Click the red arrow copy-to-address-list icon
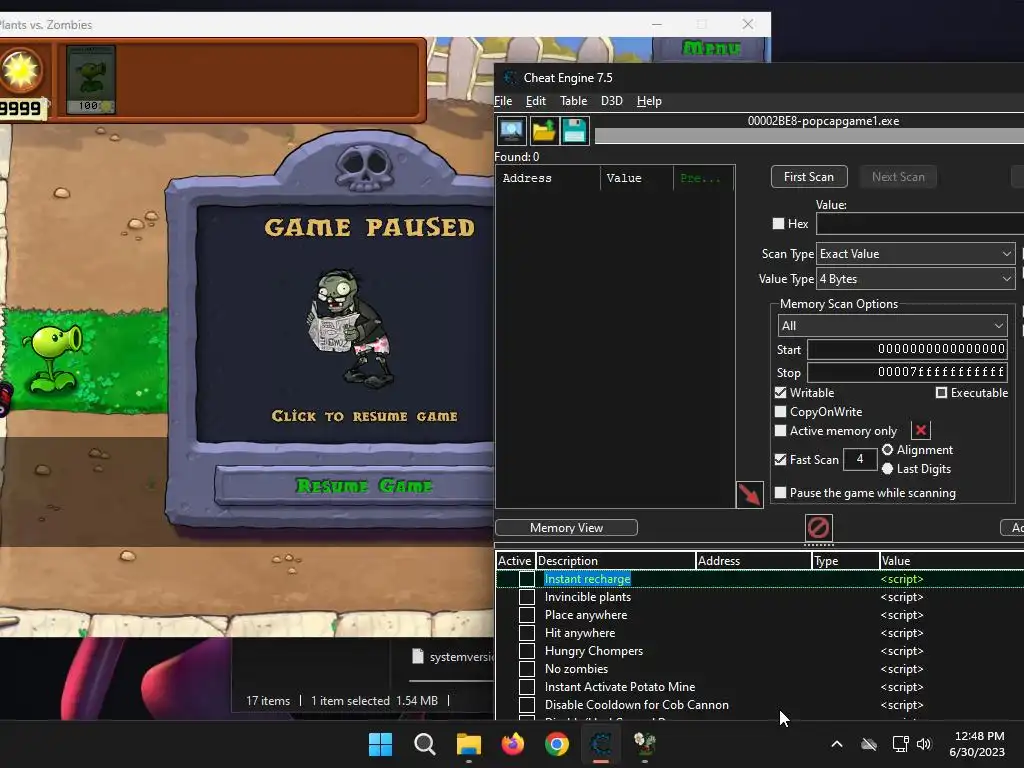1024x768 pixels. pyautogui.click(x=750, y=494)
